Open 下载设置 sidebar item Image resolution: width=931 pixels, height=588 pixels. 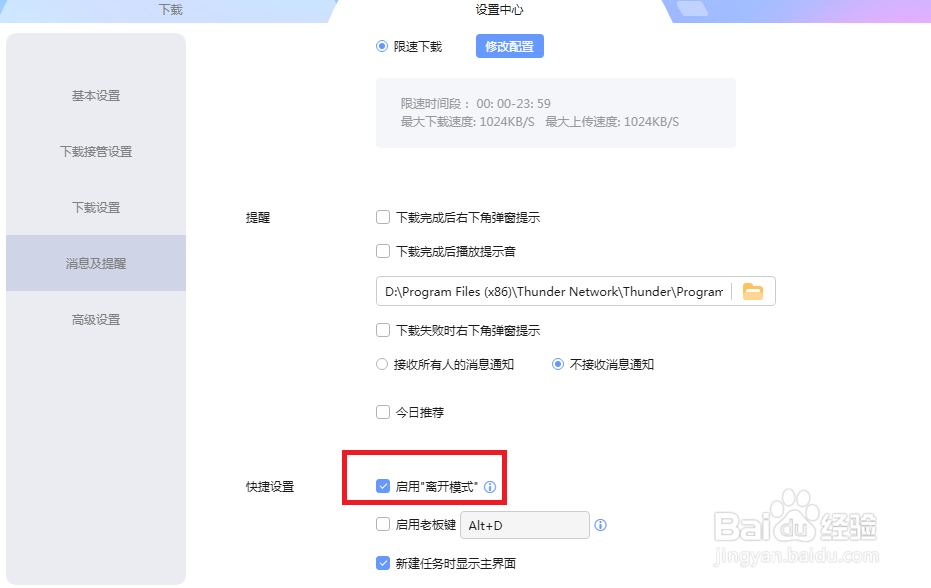coord(96,207)
